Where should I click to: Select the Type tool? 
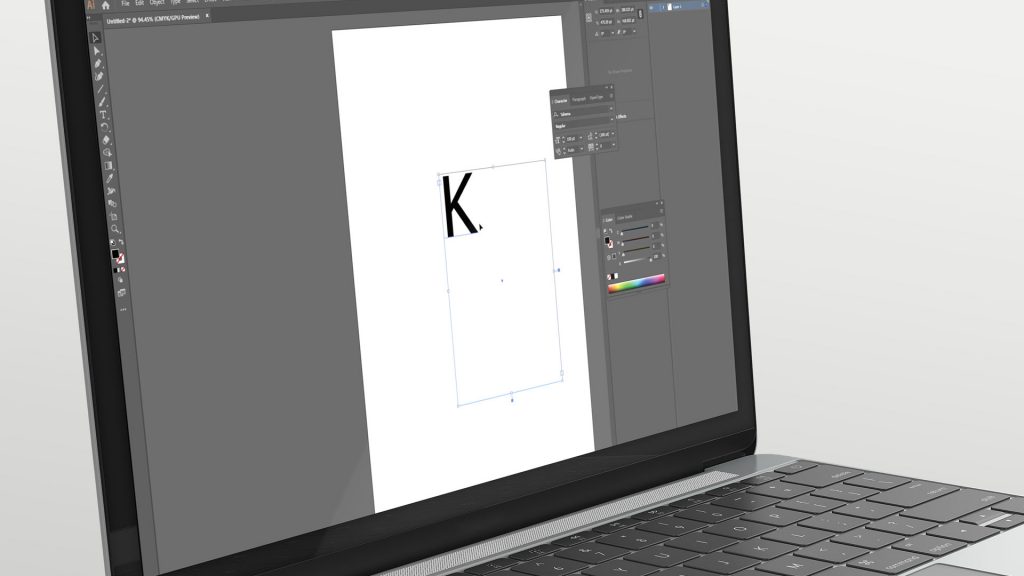coord(103,114)
